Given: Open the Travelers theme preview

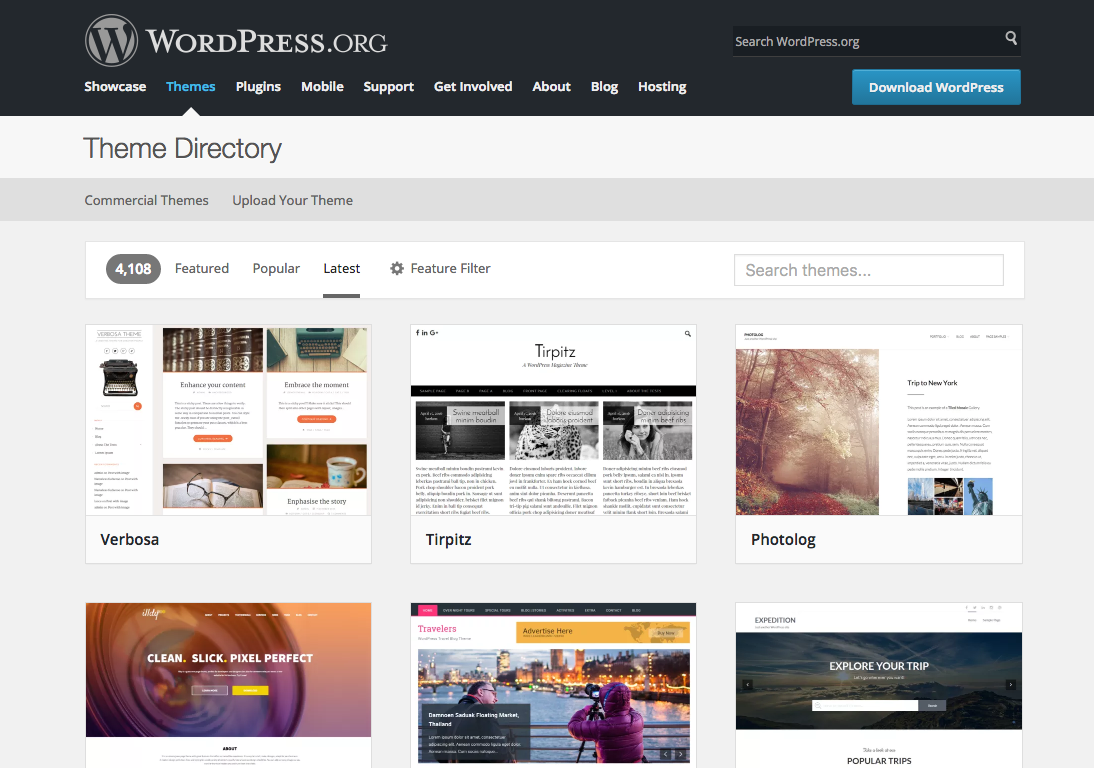Looking at the screenshot, I should click(x=553, y=686).
